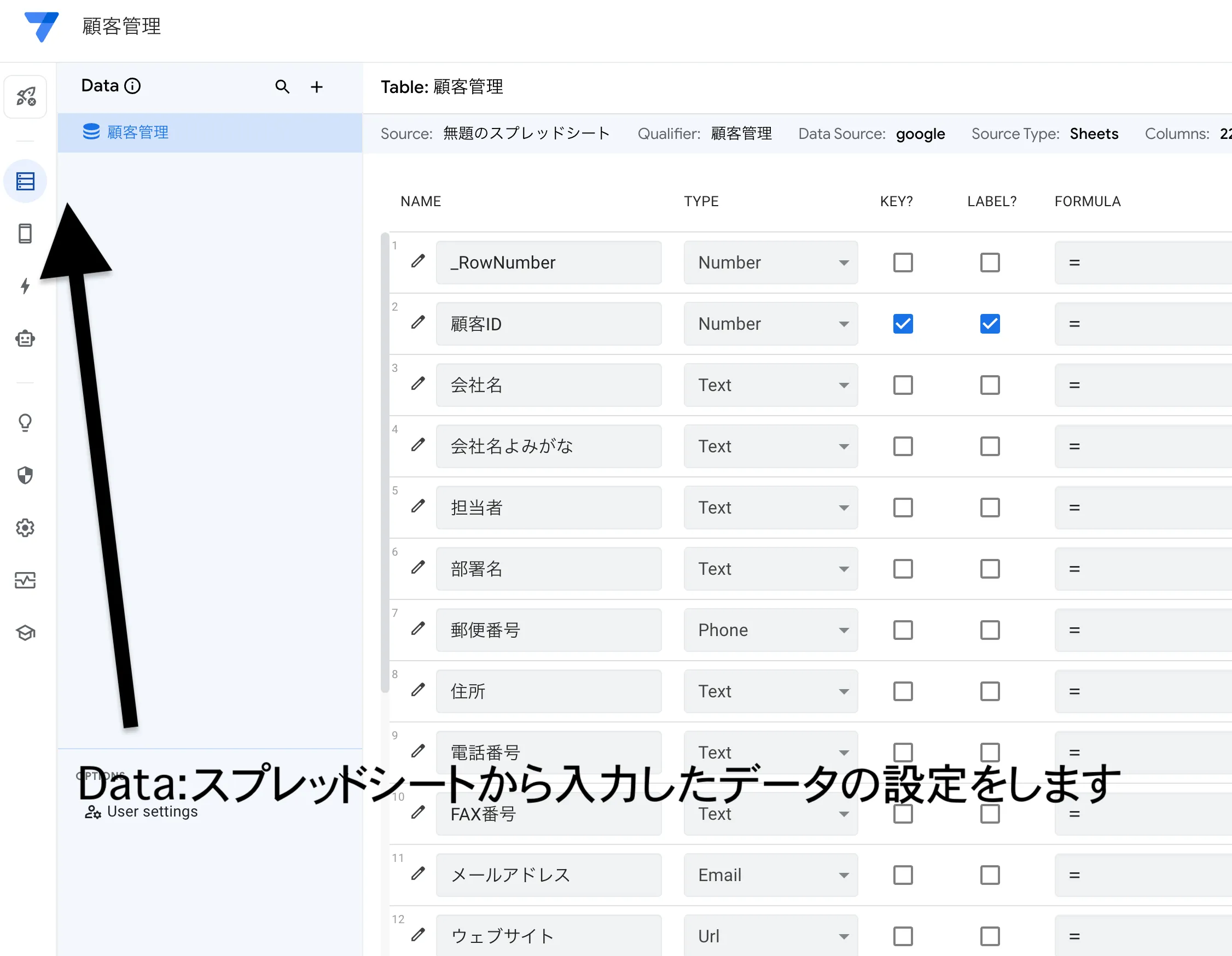Open TYPE dropdown for 会社名
Screen dimensions: 1232x956
tap(771, 385)
